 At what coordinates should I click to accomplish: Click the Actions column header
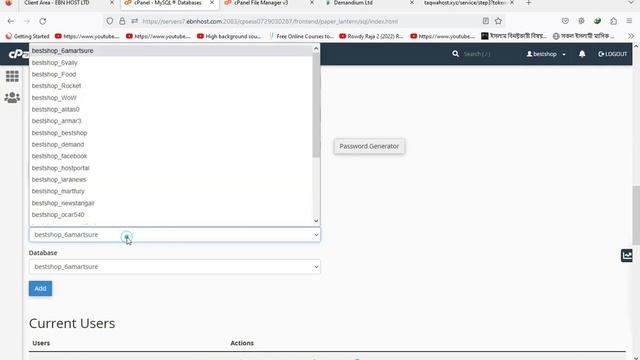pos(242,343)
